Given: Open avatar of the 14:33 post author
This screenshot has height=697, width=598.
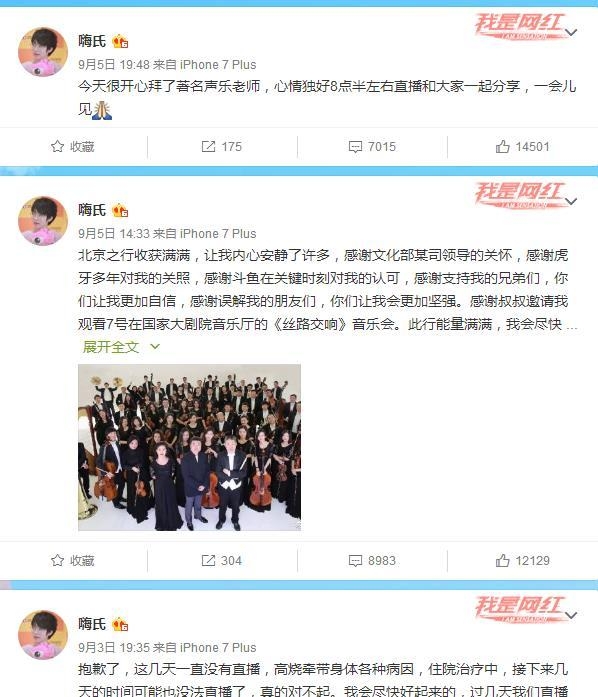Looking at the screenshot, I should point(43,220).
